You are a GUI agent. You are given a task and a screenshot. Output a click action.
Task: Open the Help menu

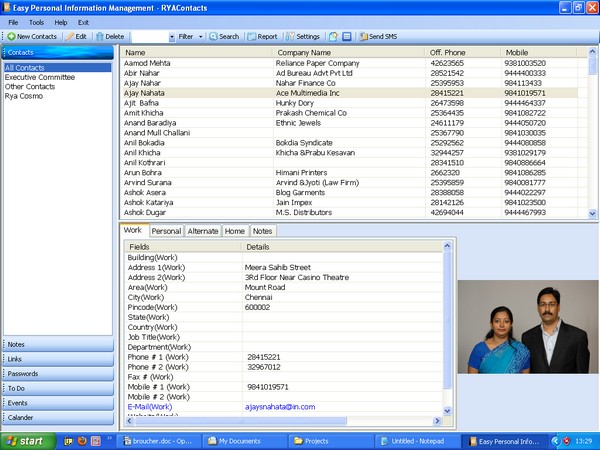pyautogui.click(x=60, y=23)
